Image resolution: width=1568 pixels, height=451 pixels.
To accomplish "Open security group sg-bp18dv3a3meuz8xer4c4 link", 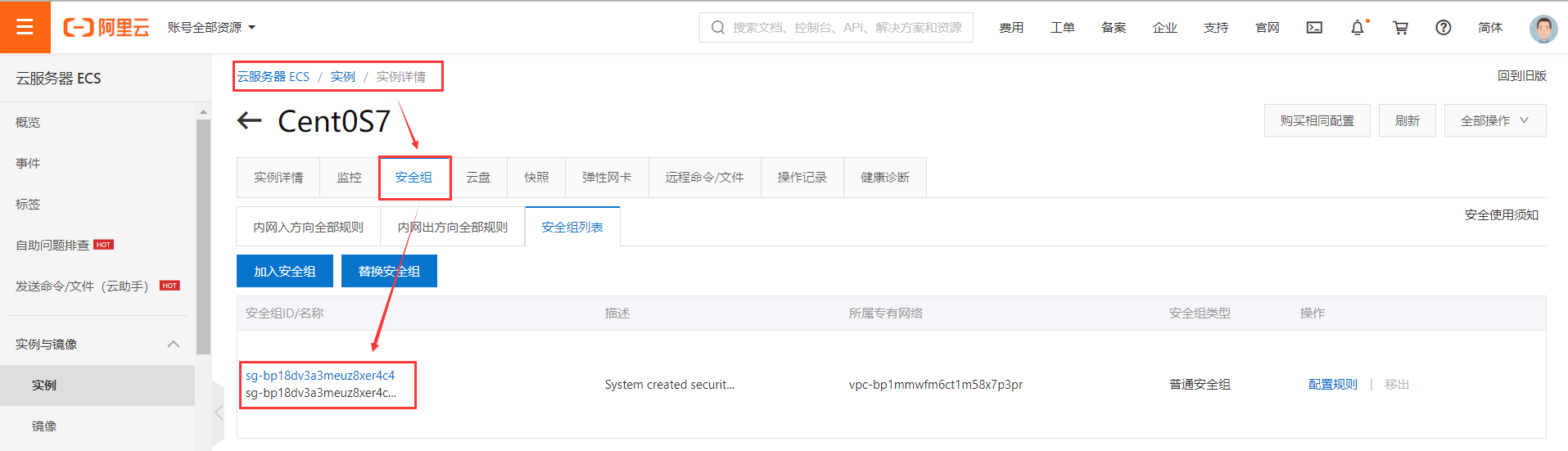I will click(320, 376).
